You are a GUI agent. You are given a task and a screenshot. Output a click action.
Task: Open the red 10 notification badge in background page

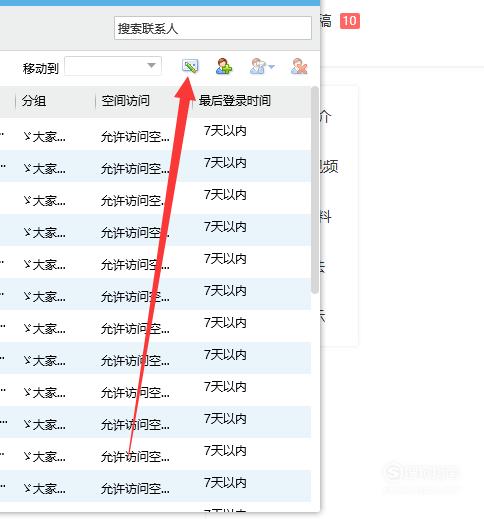pyautogui.click(x=350, y=21)
